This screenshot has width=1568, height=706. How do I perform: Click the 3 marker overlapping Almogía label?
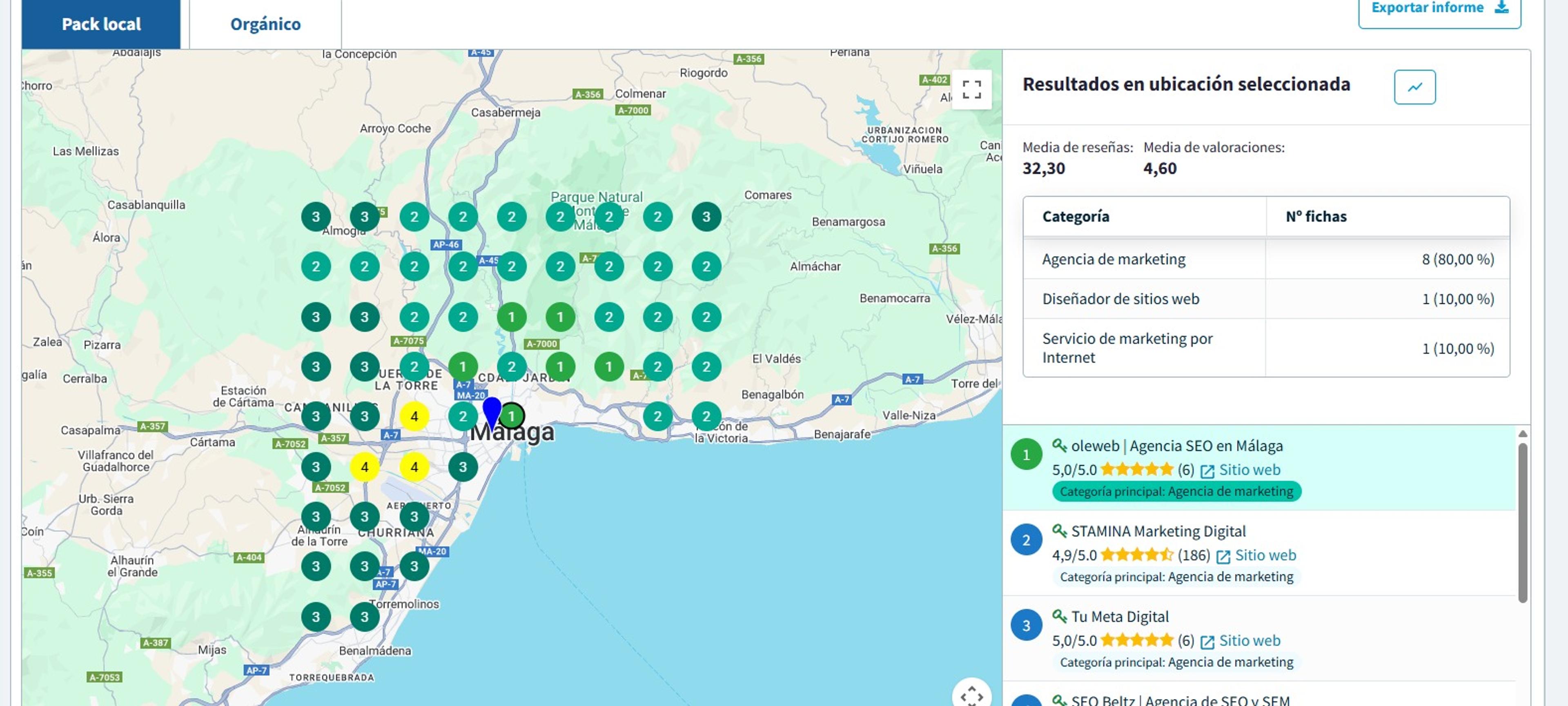pyautogui.click(x=365, y=216)
